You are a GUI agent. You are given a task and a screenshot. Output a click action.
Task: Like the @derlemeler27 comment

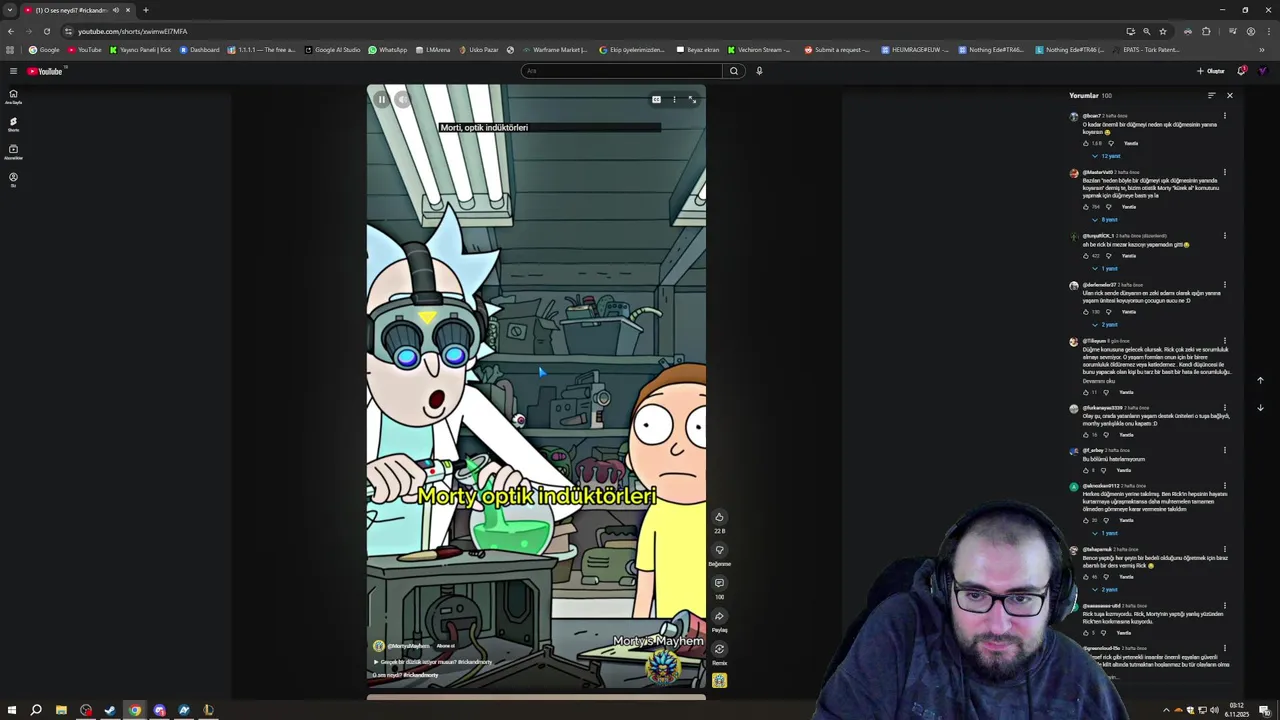pyautogui.click(x=1086, y=312)
